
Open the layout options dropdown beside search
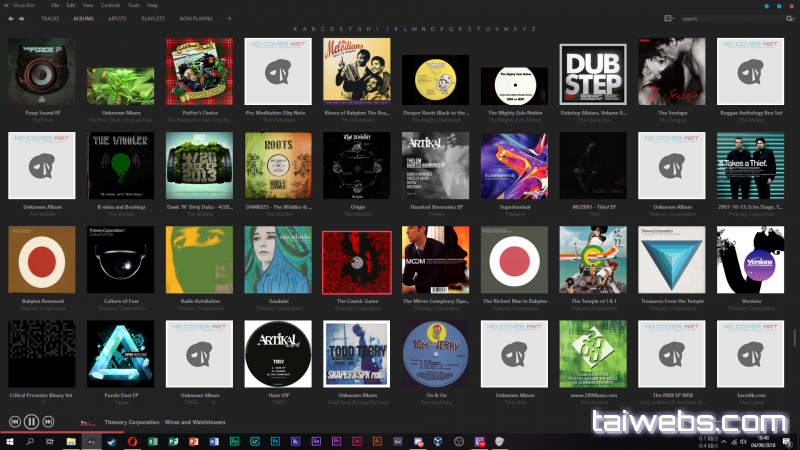pos(668,18)
